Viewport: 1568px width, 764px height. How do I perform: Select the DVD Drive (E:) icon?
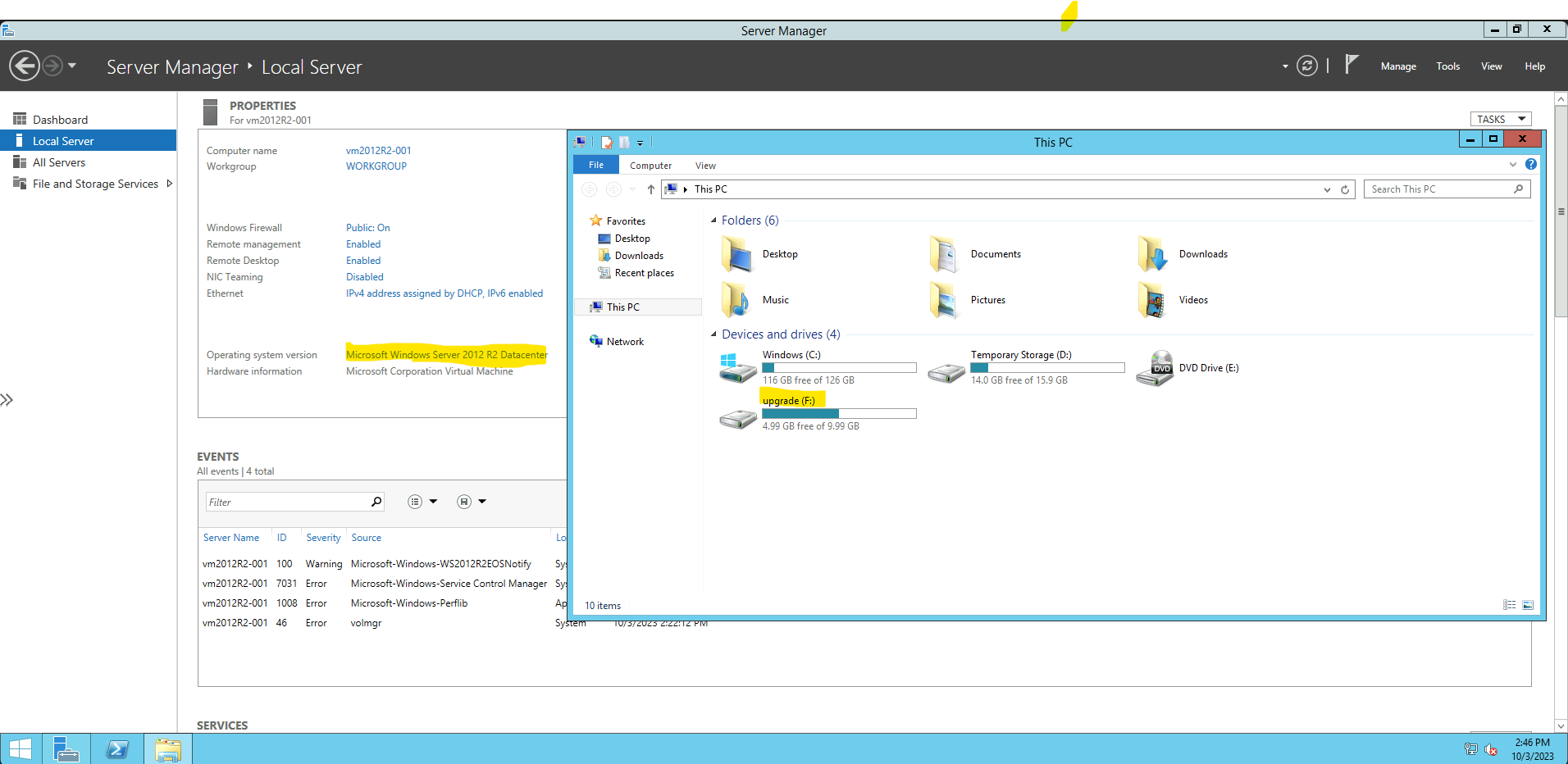click(x=1155, y=368)
